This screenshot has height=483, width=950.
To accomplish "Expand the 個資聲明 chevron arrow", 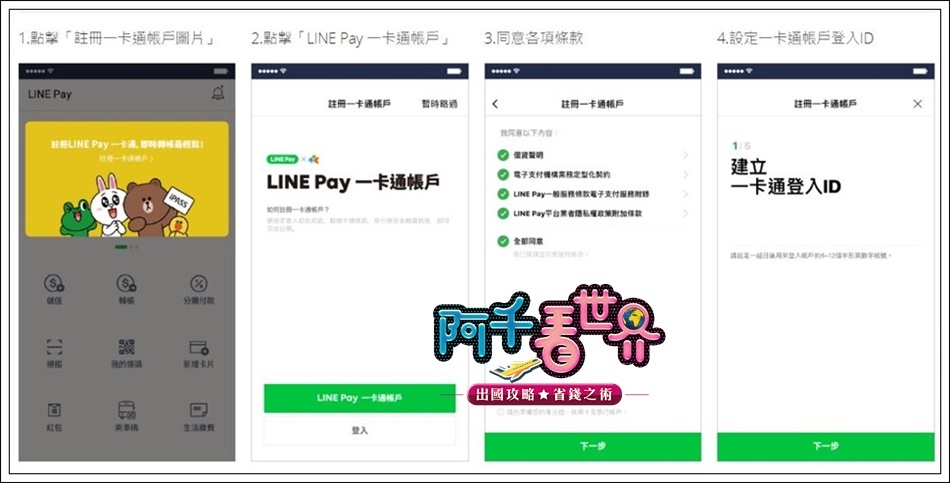I will click(x=686, y=155).
